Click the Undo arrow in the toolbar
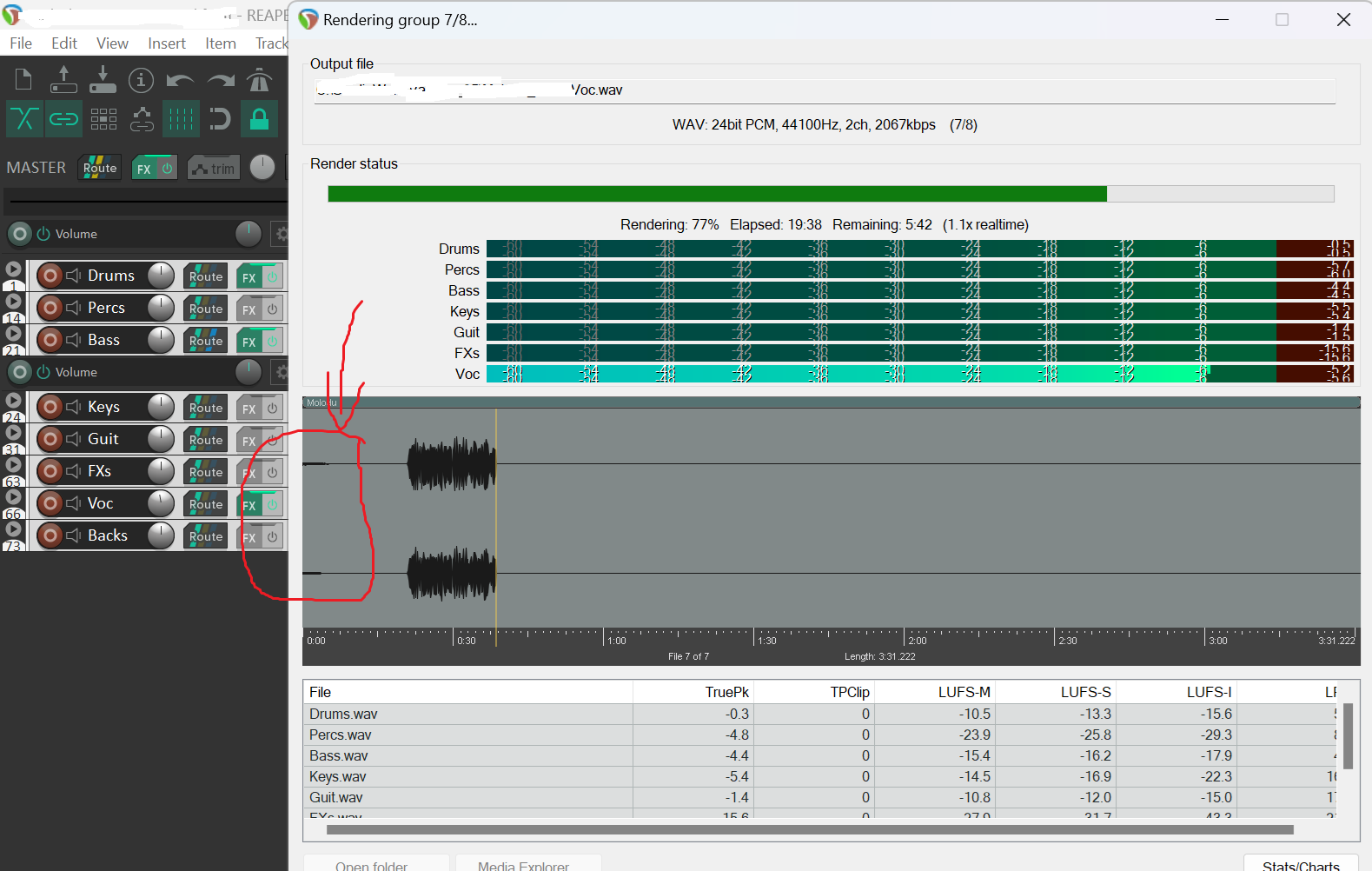Image resolution: width=1372 pixels, height=871 pixels. coord(180,81)
